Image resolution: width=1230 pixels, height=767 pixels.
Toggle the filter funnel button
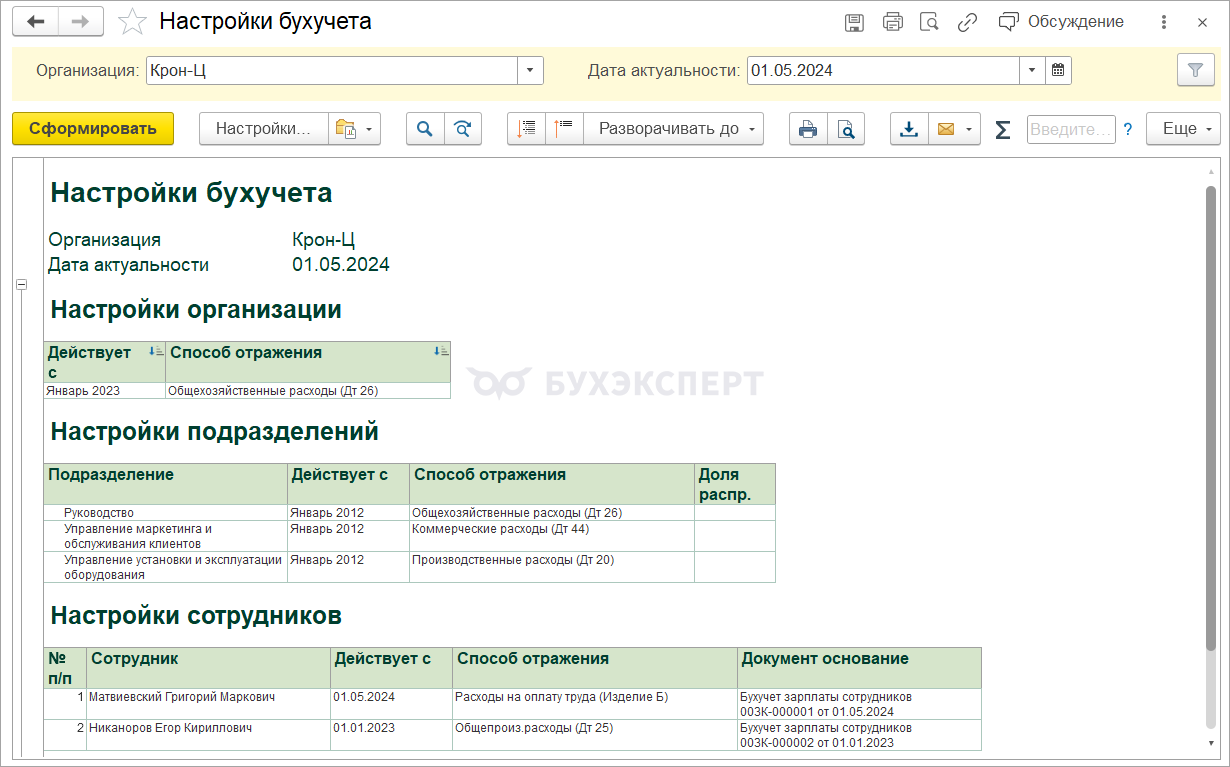[1195, 71]
